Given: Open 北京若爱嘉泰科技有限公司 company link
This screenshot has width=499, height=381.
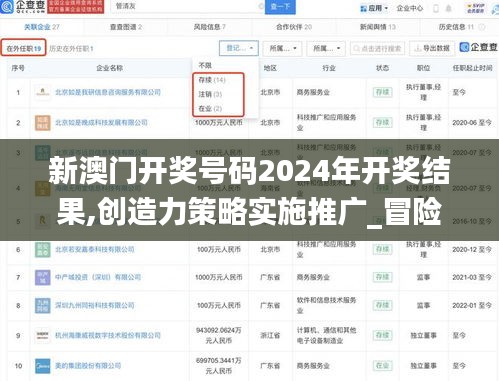Looking at the screenshot, I should click(x=95, y=249).
